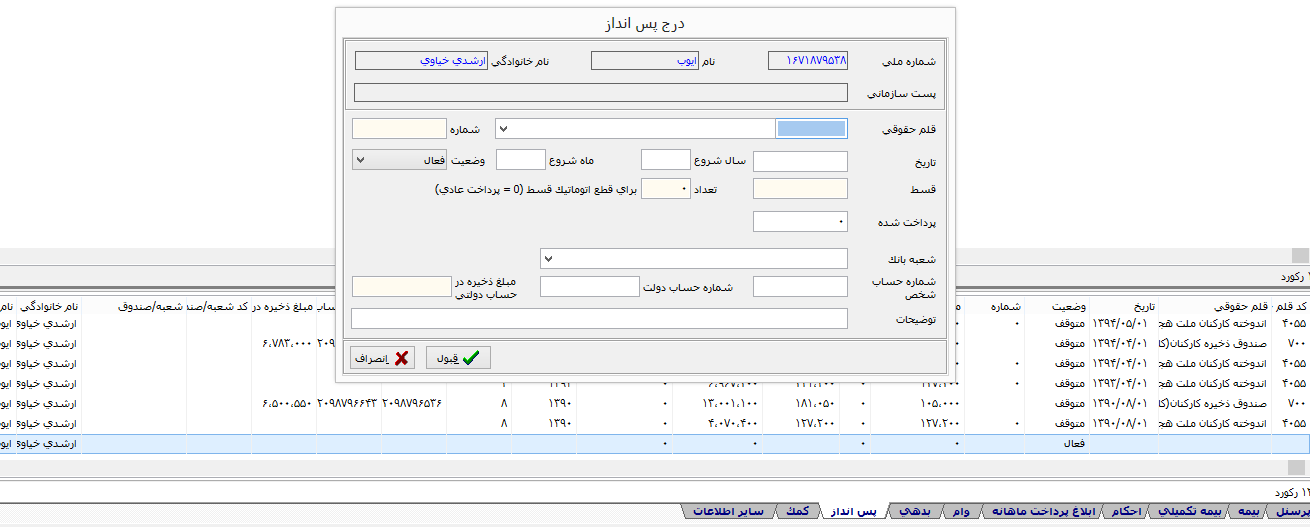Viewport: 1310px width, 527px height.
Task: Click the مبلغ ذخیره در حساب دولتی field
Action: tap(402, 287)
